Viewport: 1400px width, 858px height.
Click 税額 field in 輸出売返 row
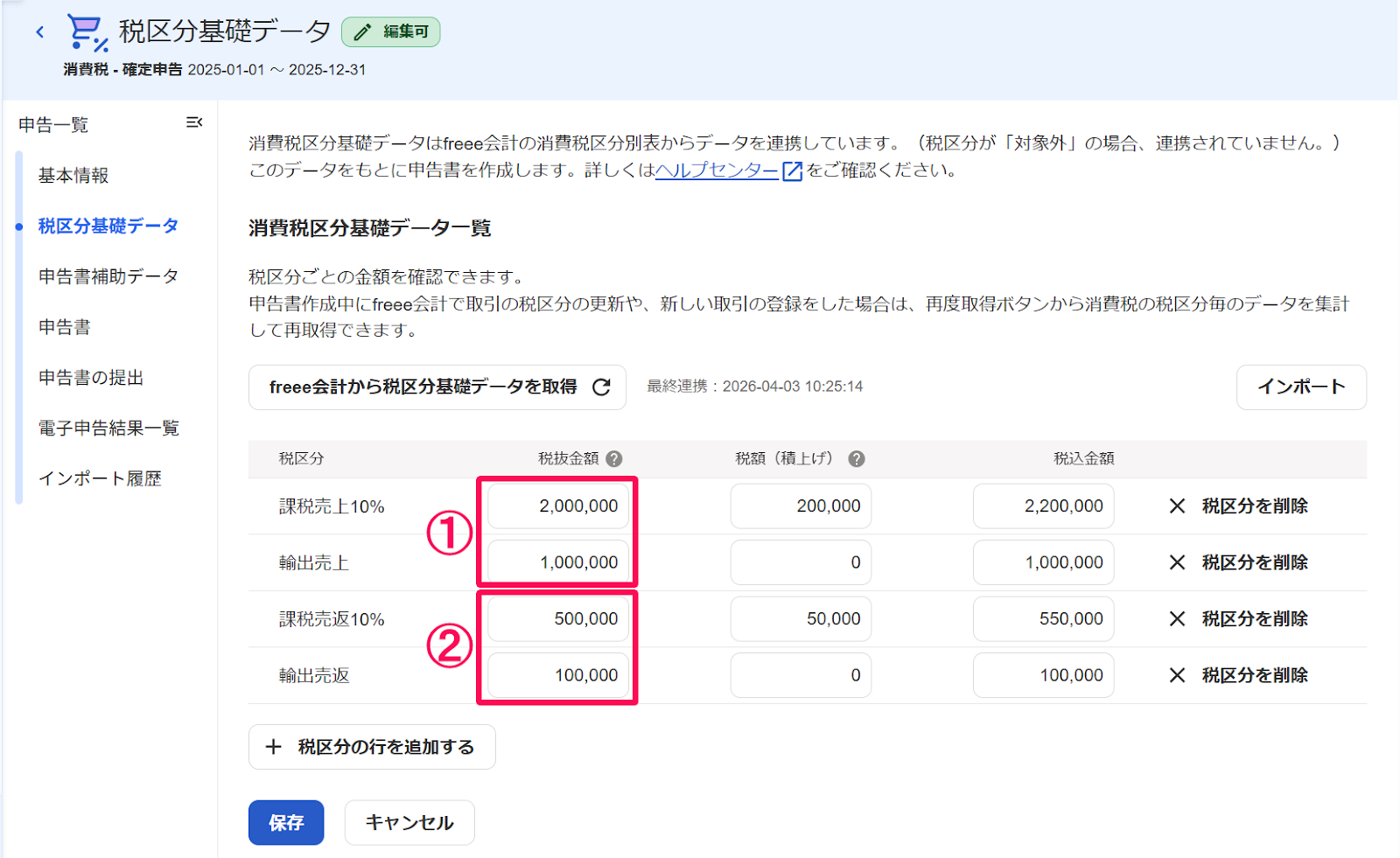801,675
